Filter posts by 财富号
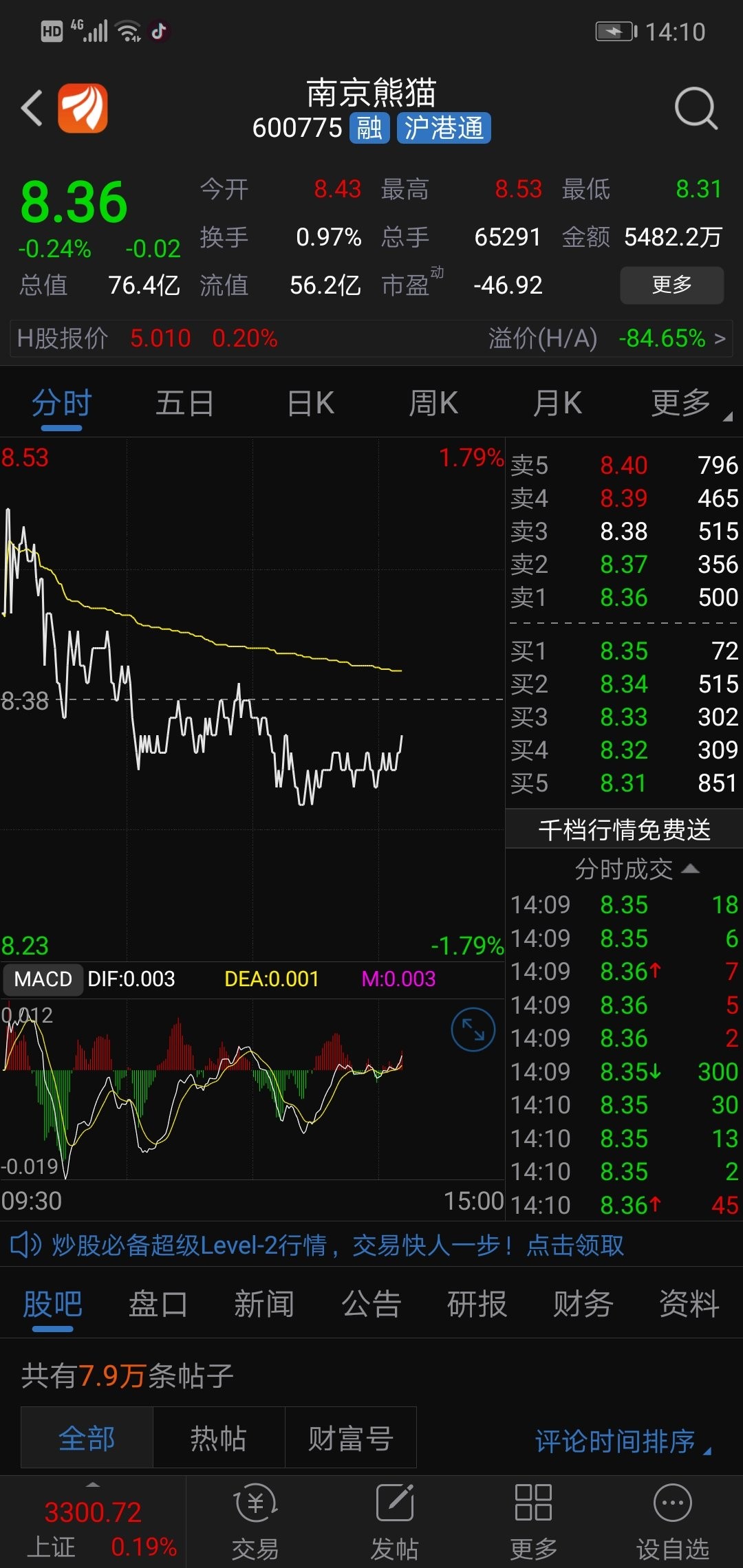This screenshot has height=1568, width=743. [351, 1437]
